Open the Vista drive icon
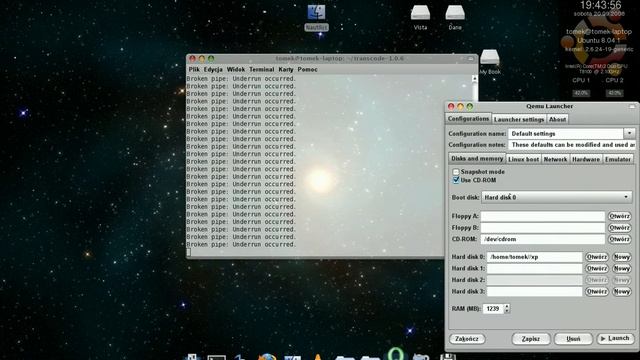The height and width of the screenshot is (360, 640). (420, 18)
